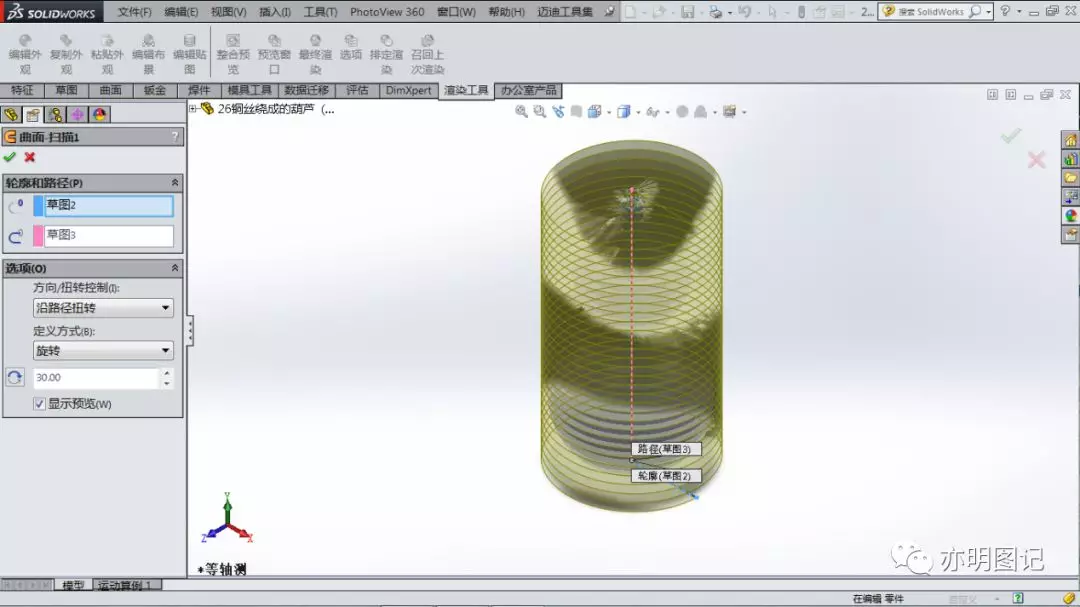Increase the twist angle with up spinner
This screenshot has height=607, width=1080.
pos(167,373)
